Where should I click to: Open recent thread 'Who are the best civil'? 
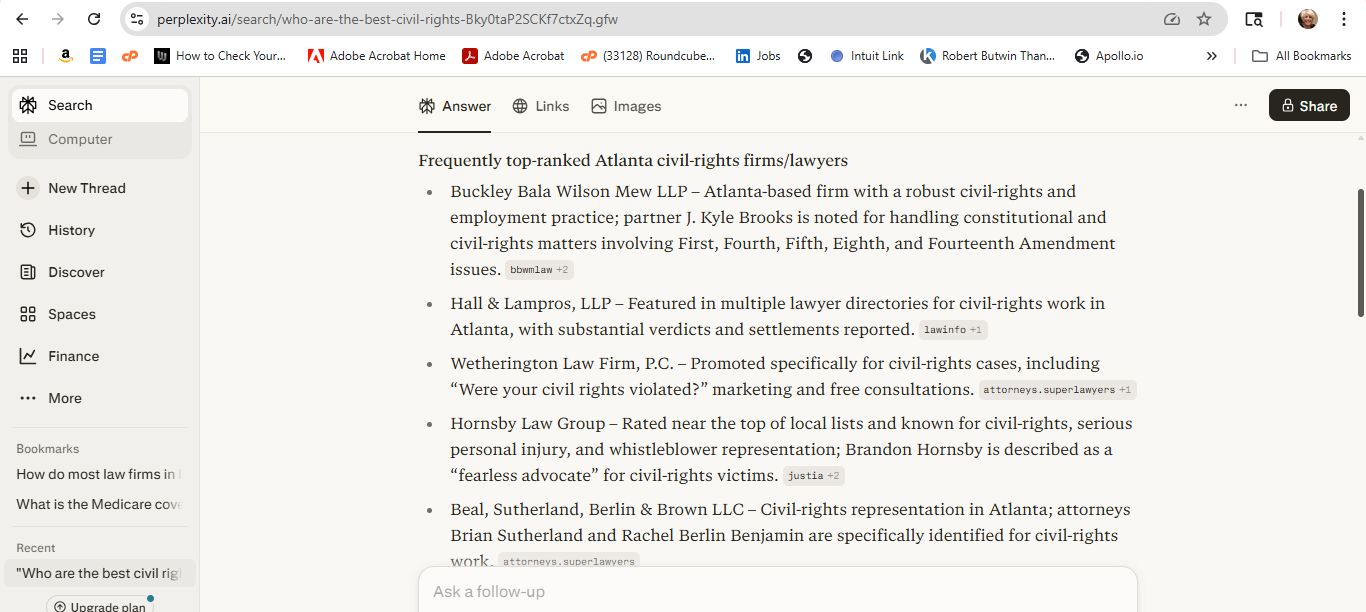pyautogui.click(x=100, y=573)
